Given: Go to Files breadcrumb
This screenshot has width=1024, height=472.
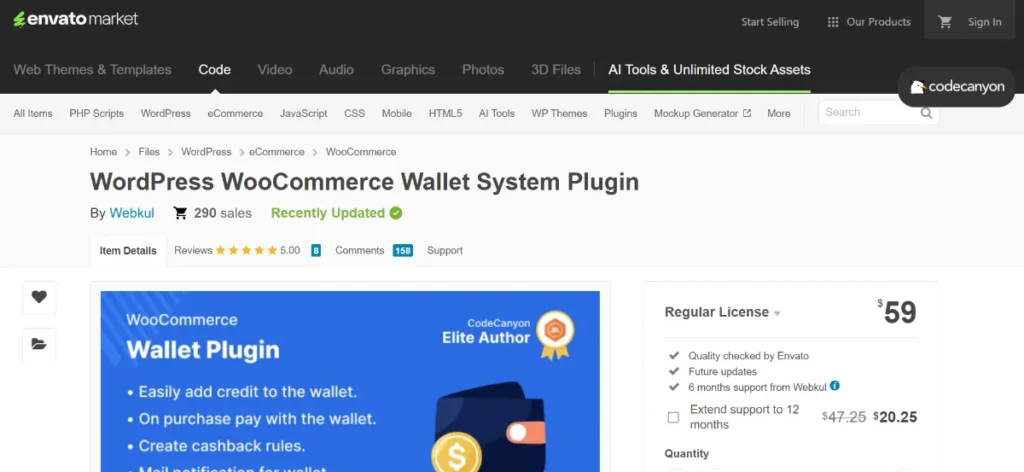Looking at the screenshot, I should 149,151.
